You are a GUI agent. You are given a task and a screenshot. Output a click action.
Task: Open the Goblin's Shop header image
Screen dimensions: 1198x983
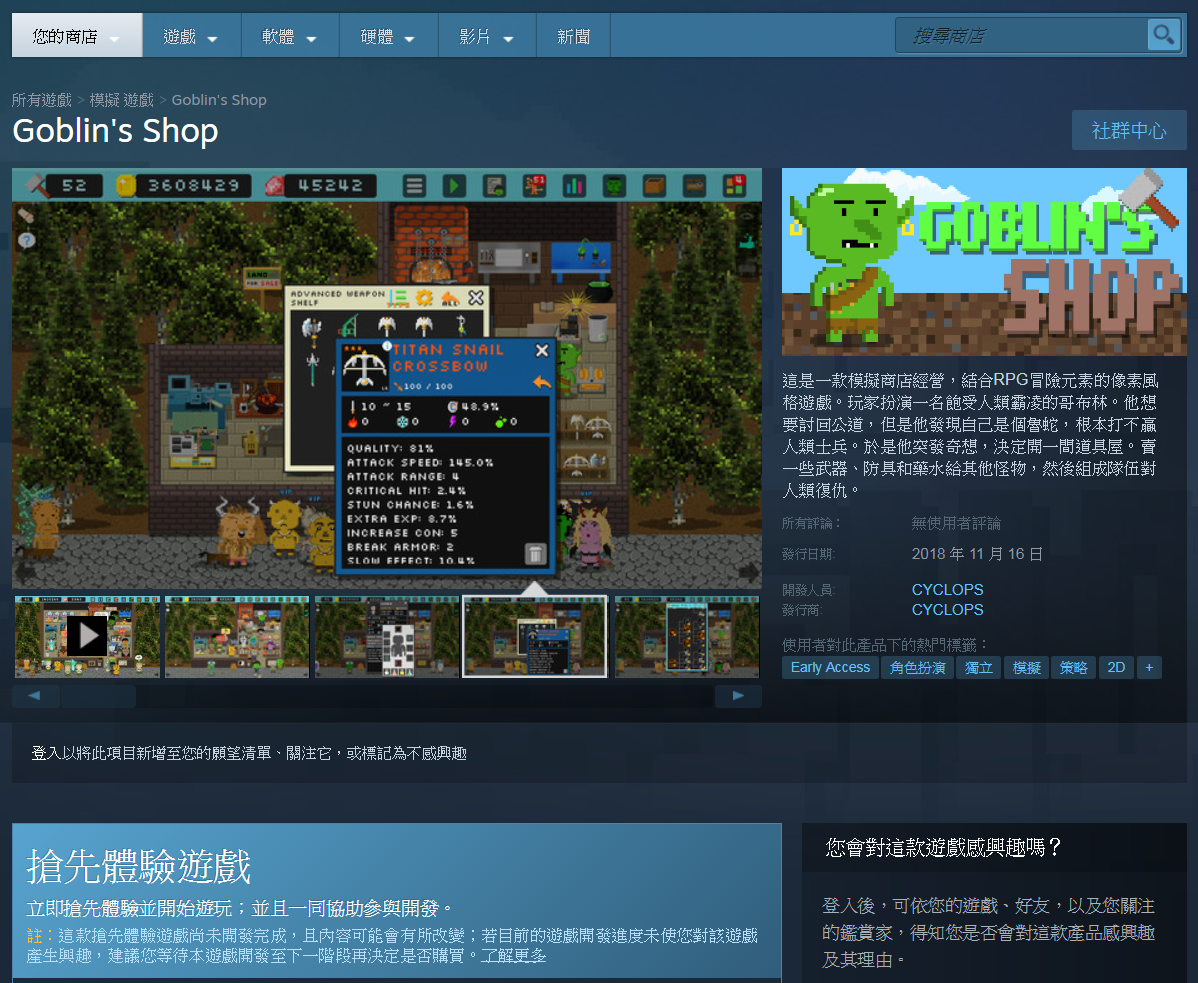coord(984,262)
